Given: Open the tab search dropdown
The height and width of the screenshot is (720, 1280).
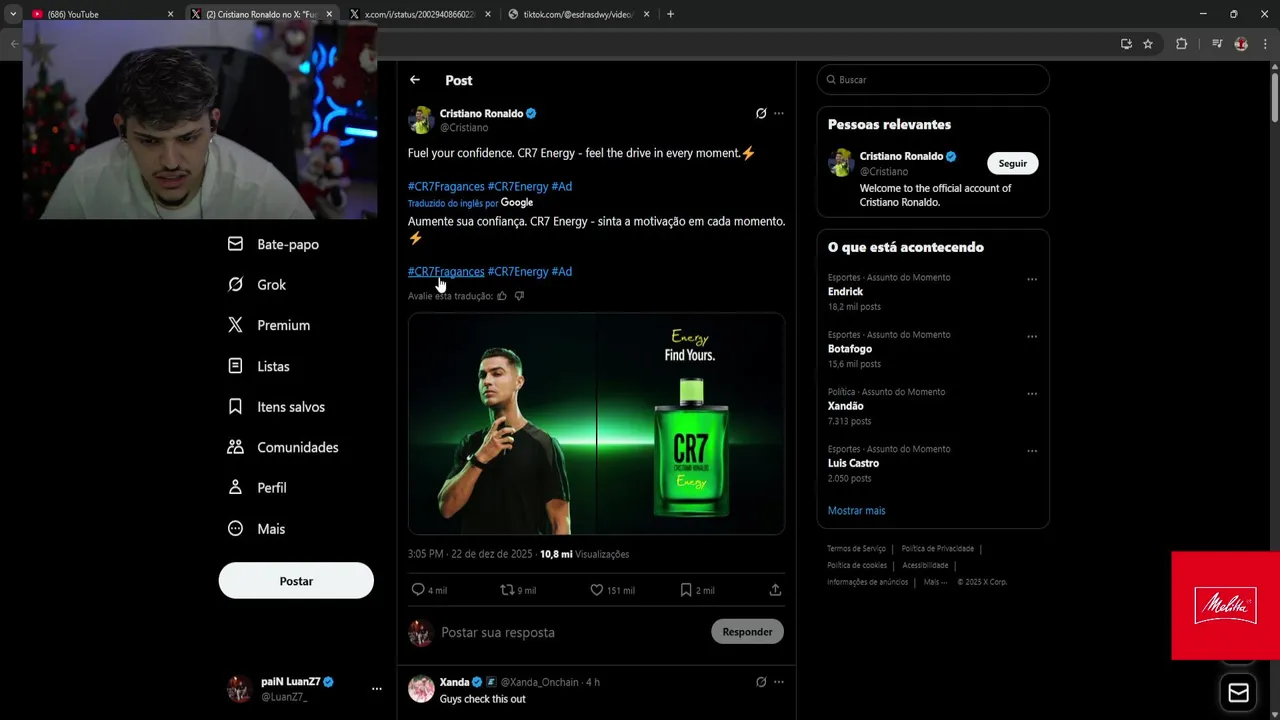Looking at the screenshot, I should [13, 14].
